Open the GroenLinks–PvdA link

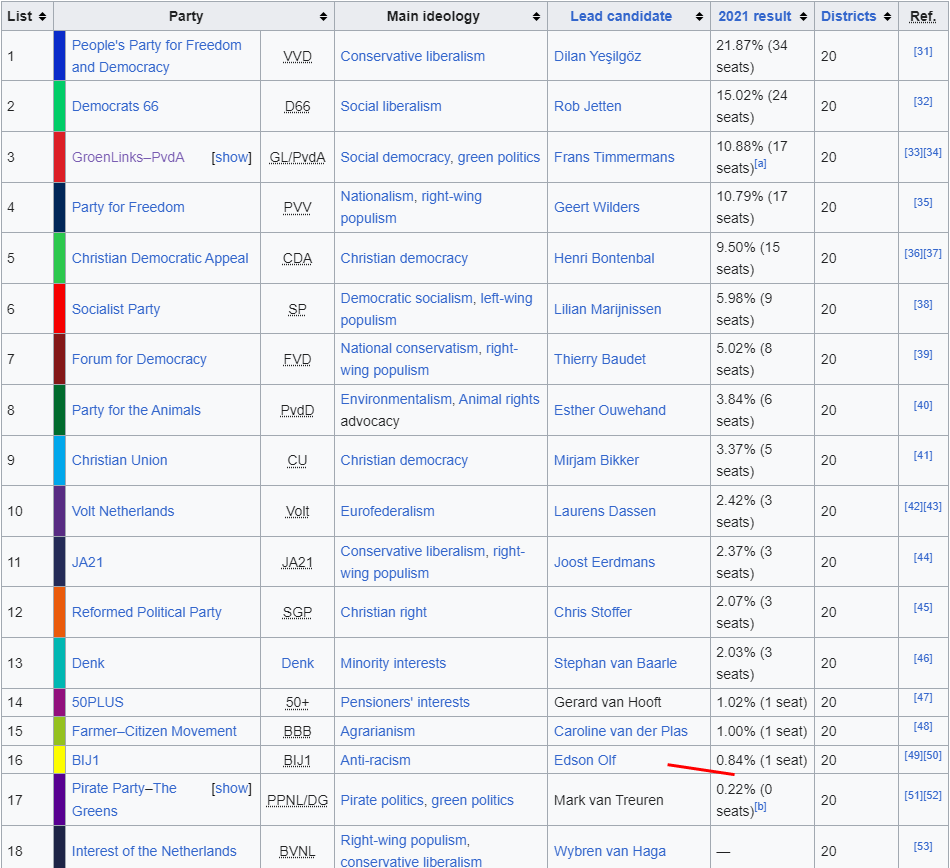click(x=128, y=157)
